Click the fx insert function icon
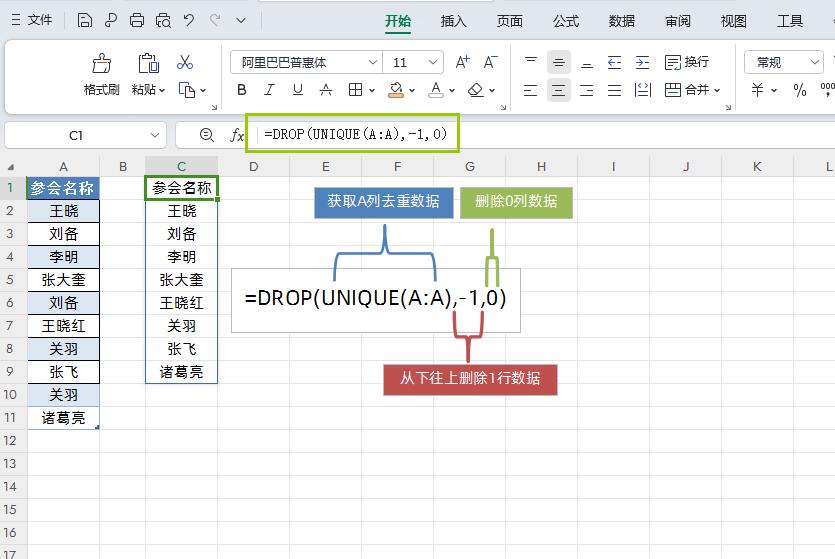The image size is (835, 559). [x=237, y=135]
